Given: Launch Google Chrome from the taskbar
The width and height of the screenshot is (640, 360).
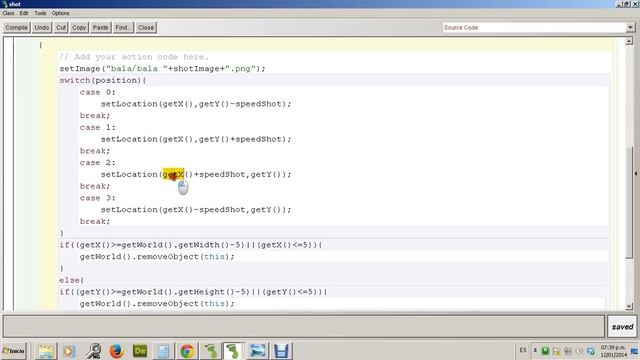Looking at the screenshot, I should pyautogui.click(x=187, y=351).
